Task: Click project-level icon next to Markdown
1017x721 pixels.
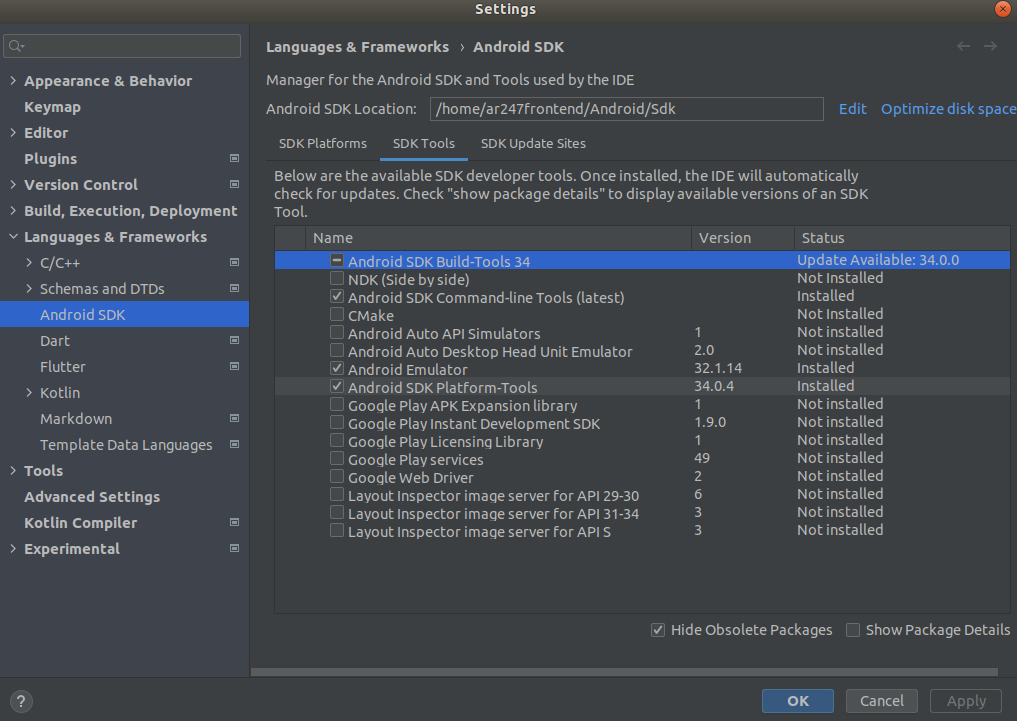Action: point(235,418)
